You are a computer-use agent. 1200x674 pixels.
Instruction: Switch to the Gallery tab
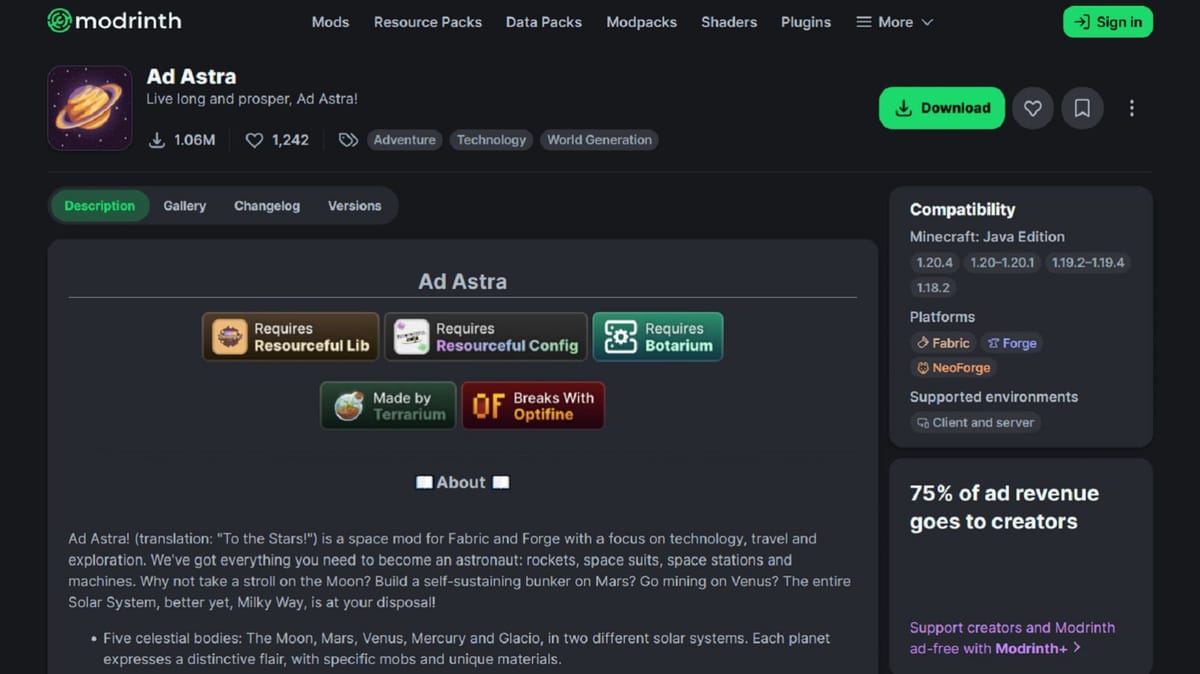(x=184, y=205)
